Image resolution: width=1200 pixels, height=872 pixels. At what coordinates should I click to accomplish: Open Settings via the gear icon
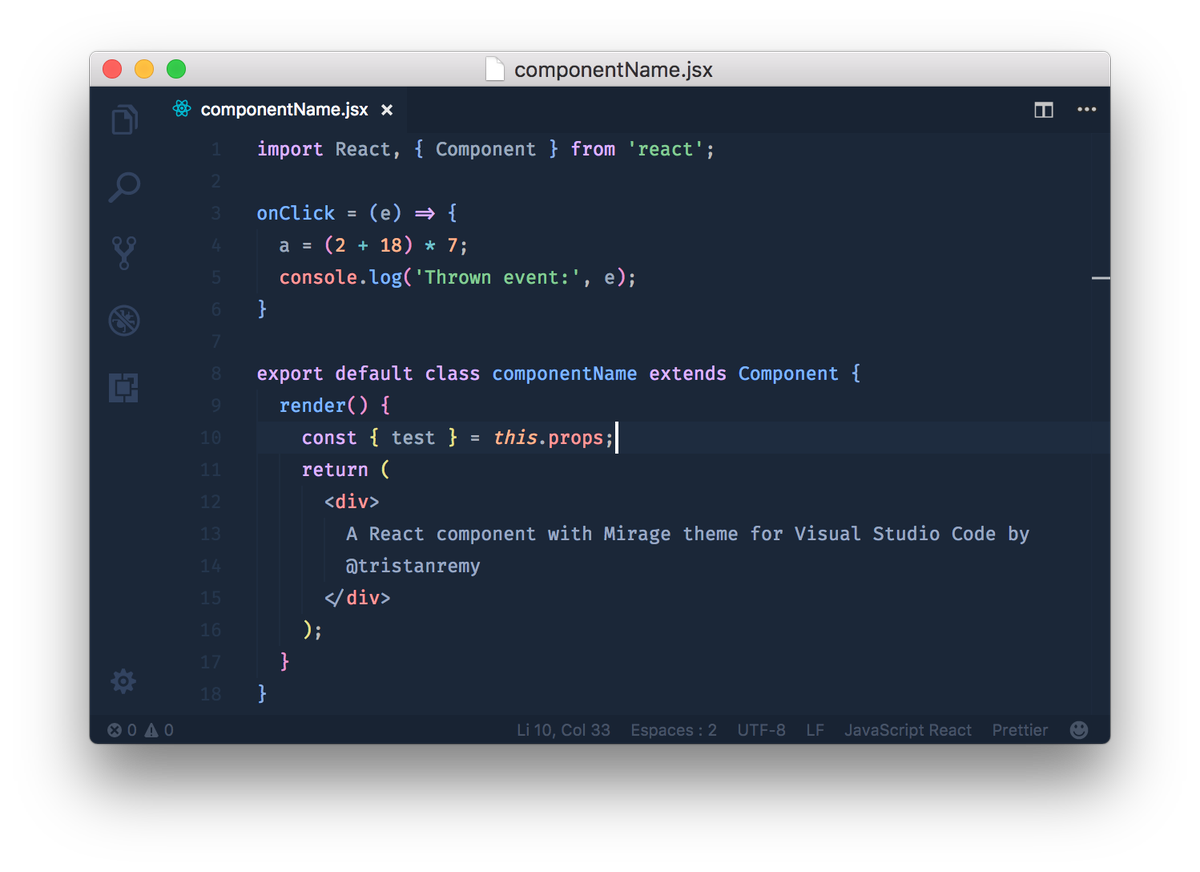pos(123,681)
